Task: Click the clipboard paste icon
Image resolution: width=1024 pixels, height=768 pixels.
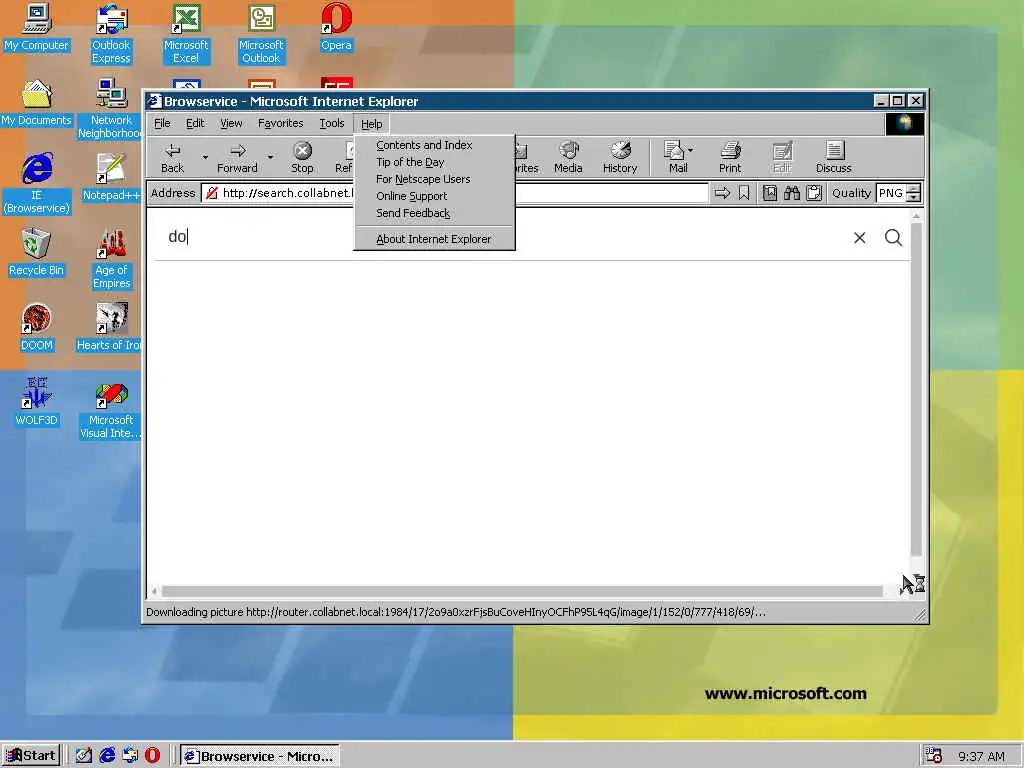Action: [x=814, y=193]
